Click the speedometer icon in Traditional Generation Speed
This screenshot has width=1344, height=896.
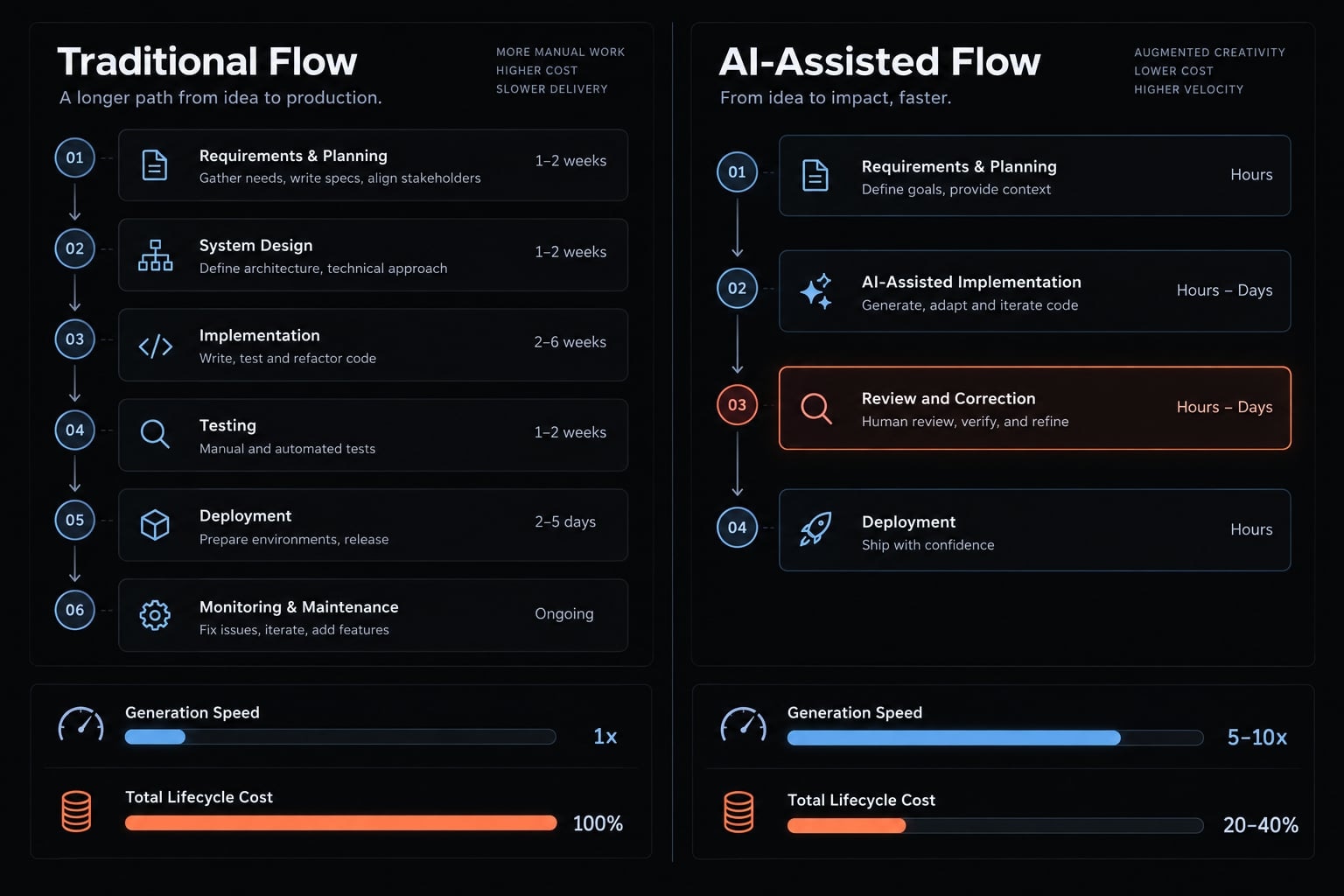[80, 724]
